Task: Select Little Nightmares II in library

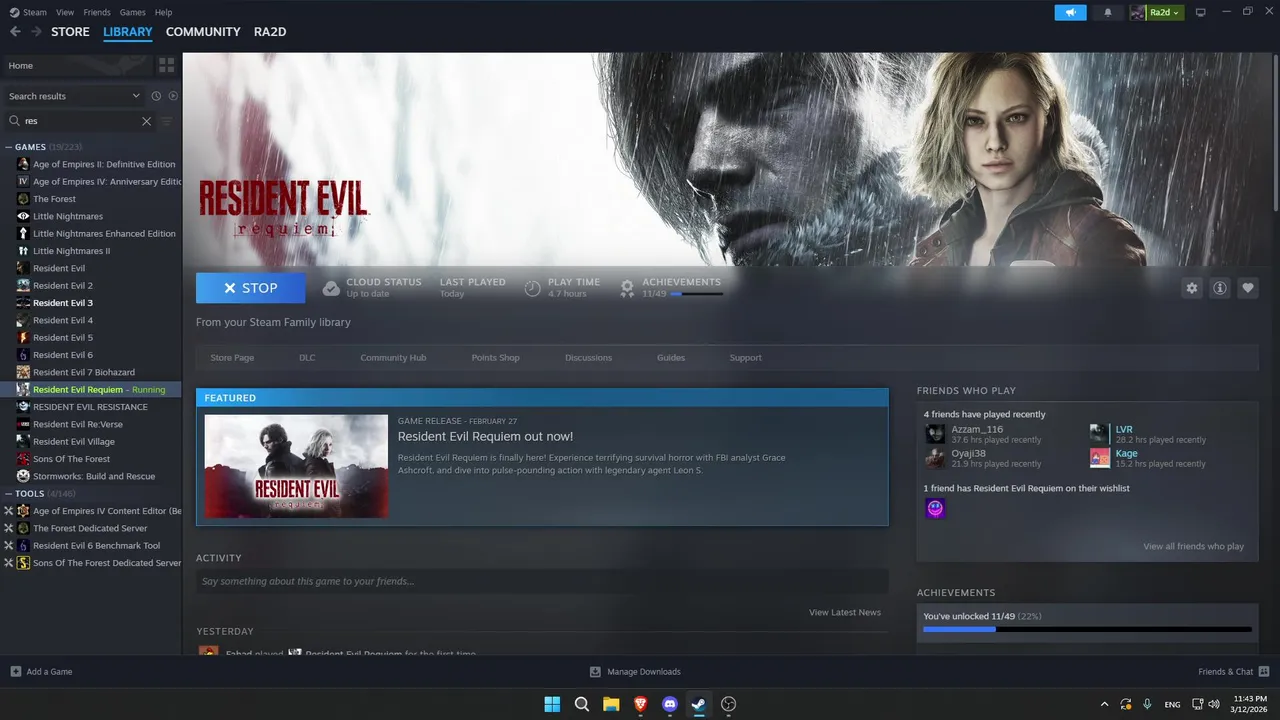Action: [x=71, y=251]
